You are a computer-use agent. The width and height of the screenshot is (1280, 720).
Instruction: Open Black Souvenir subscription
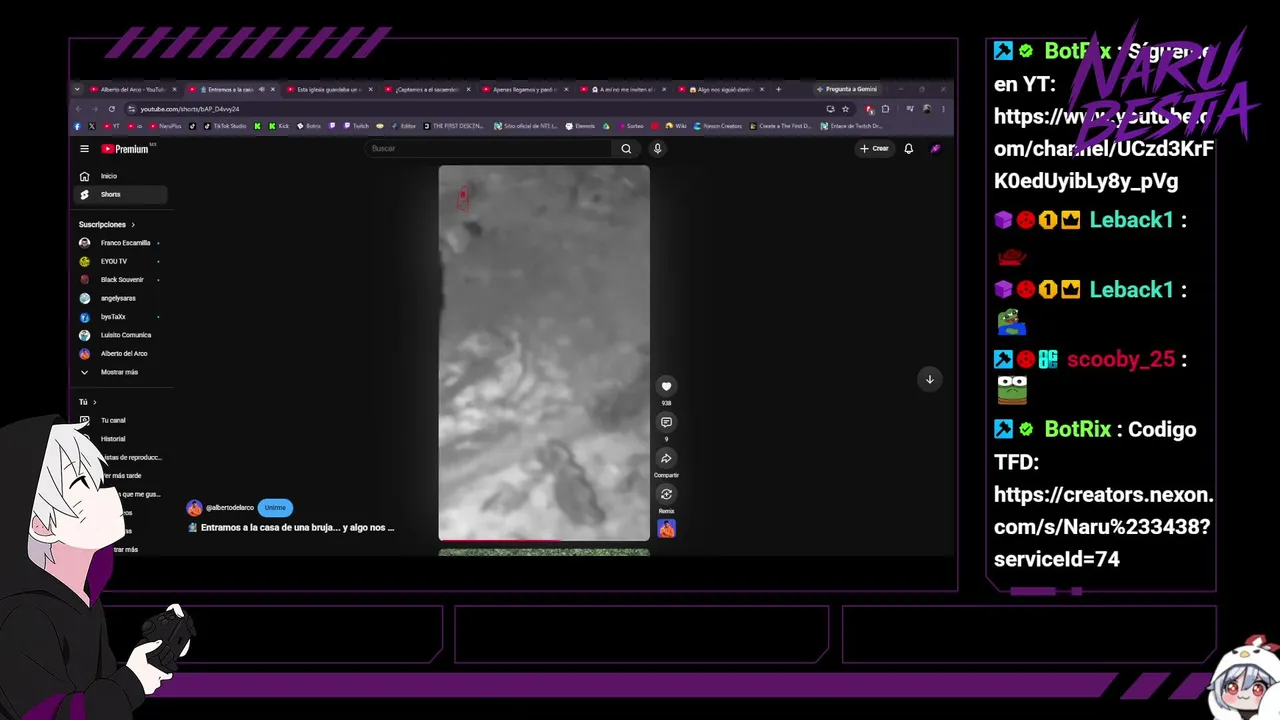[122, 280]
